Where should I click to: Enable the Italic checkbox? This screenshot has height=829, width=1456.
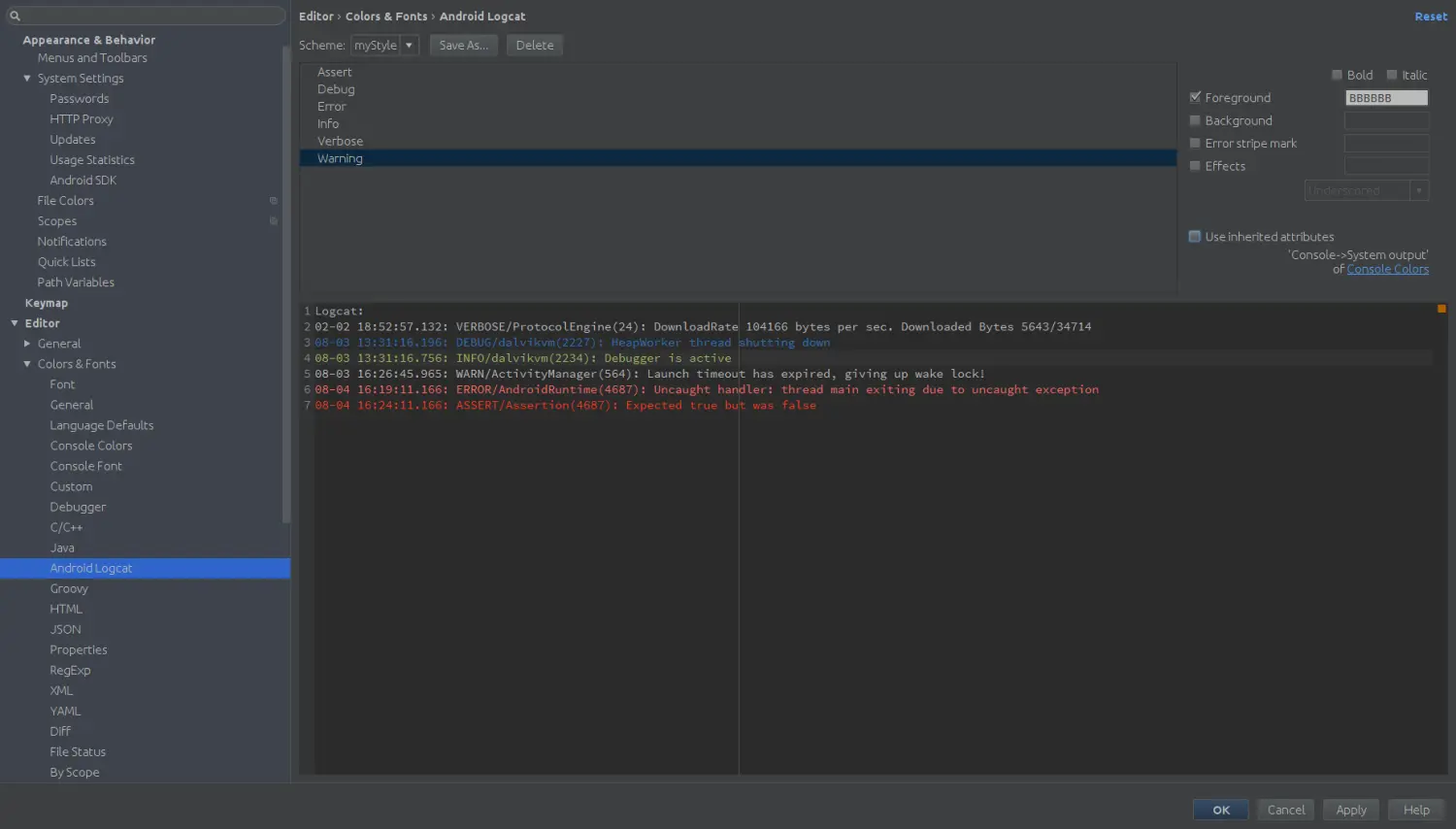tap(1392, 75)
